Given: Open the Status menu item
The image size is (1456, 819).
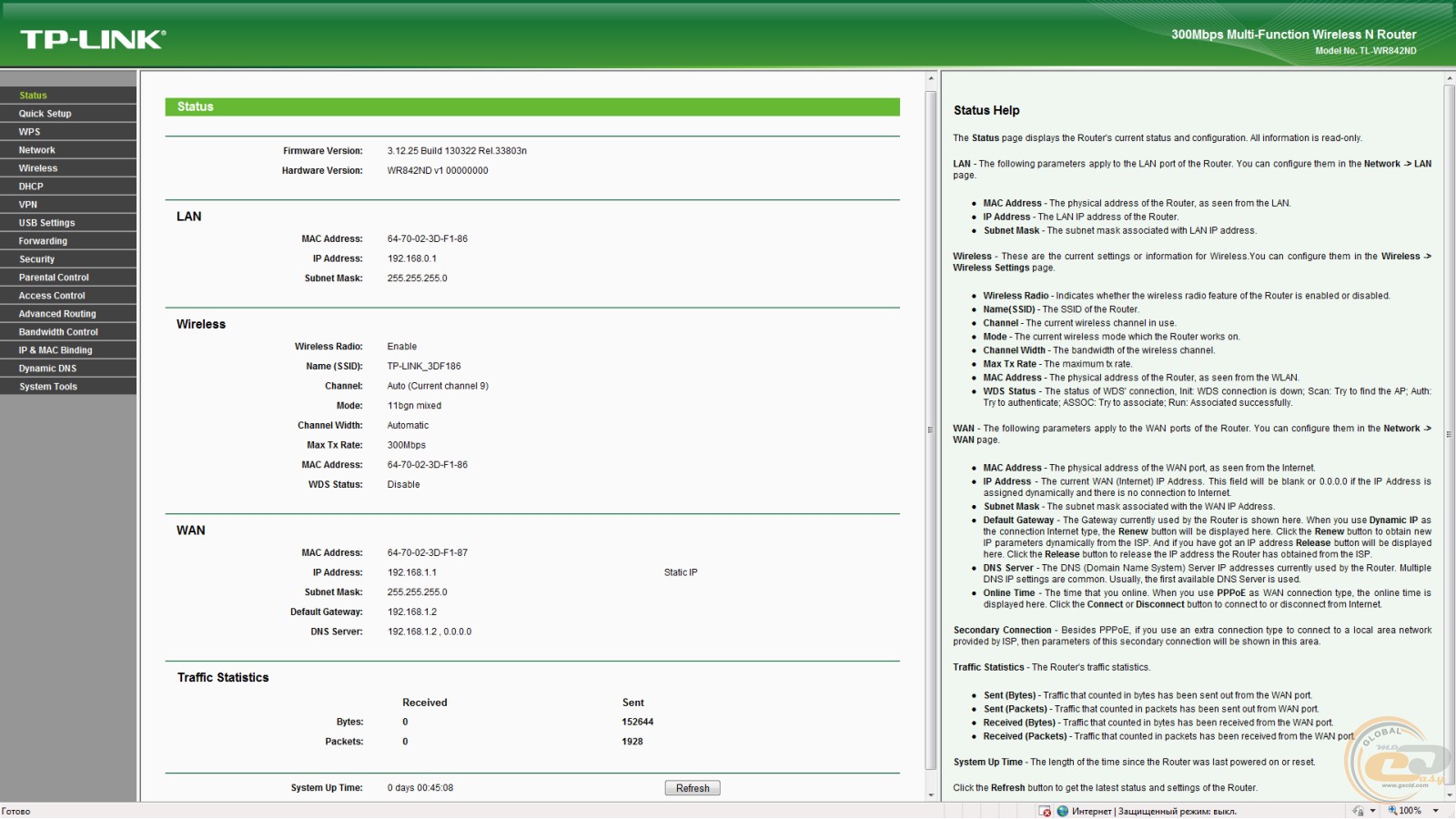Looking at the screenshot, I should 68,96.
